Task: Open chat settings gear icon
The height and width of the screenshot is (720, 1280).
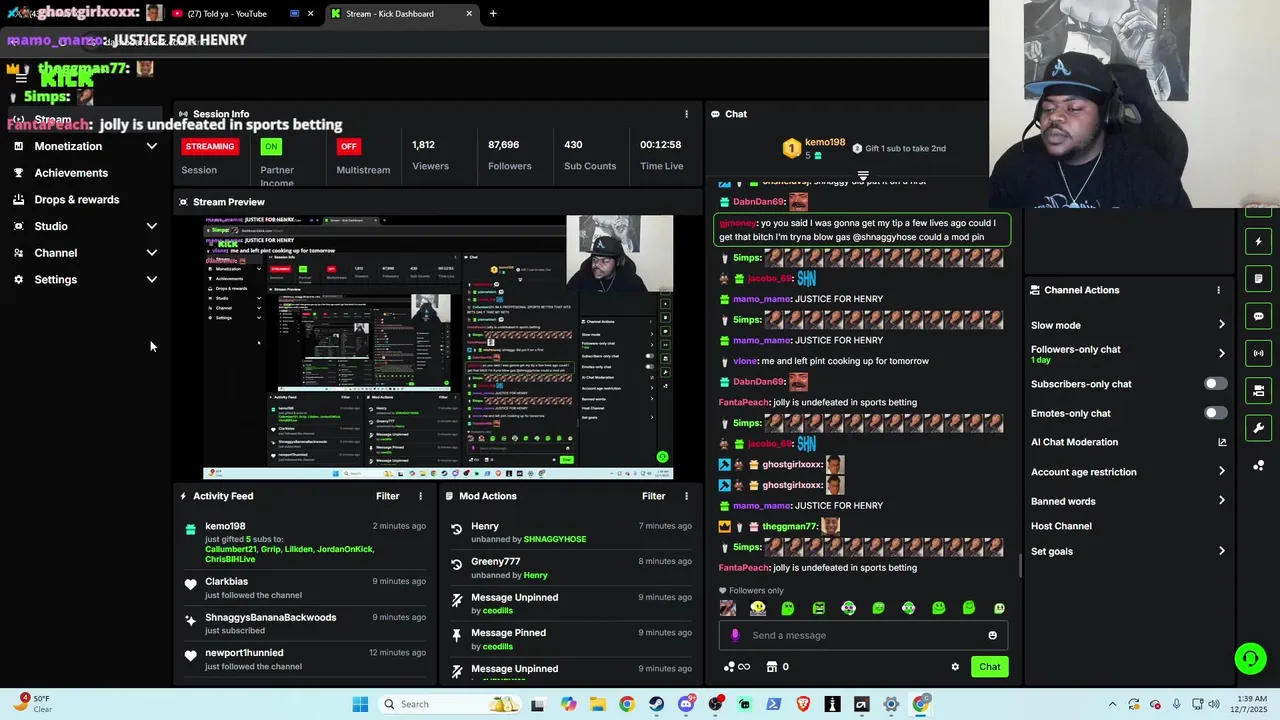Action: [x=955, y=667]
